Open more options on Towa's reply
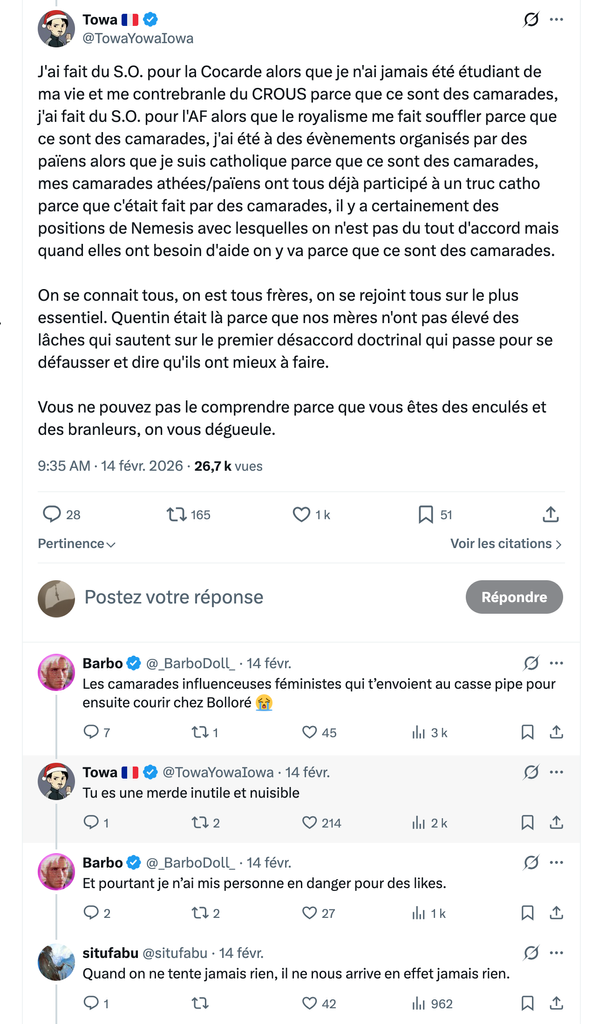 [x=557, y=773]
